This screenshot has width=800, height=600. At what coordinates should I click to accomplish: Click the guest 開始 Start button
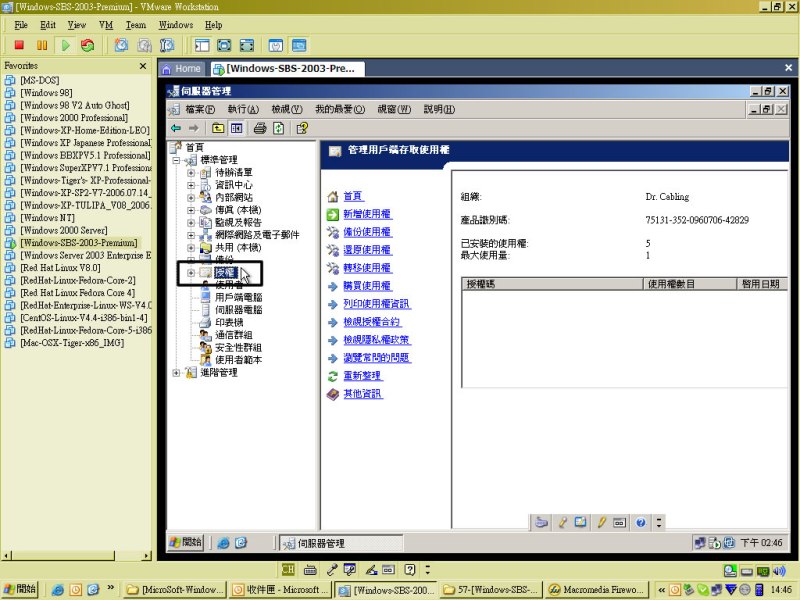point(186,542)
